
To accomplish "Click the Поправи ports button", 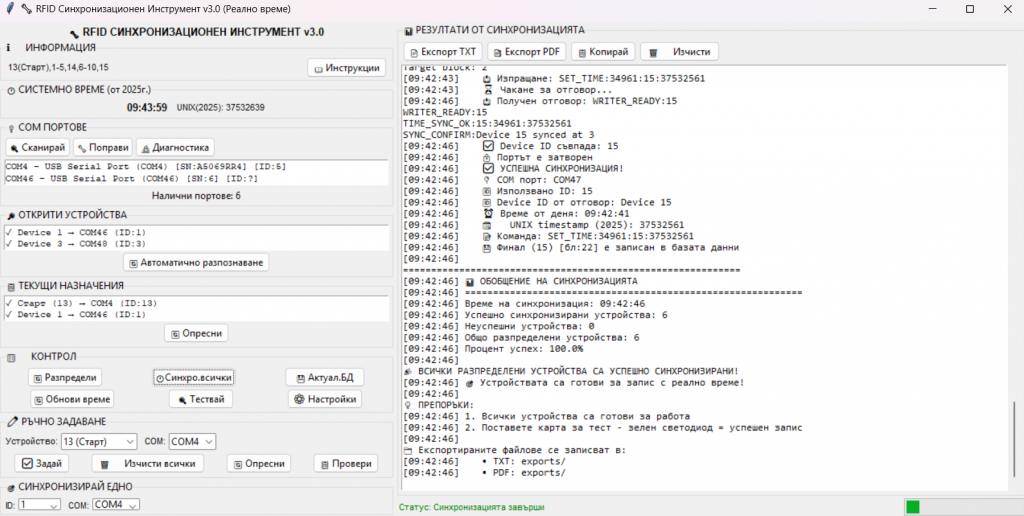I will [103, 147].
